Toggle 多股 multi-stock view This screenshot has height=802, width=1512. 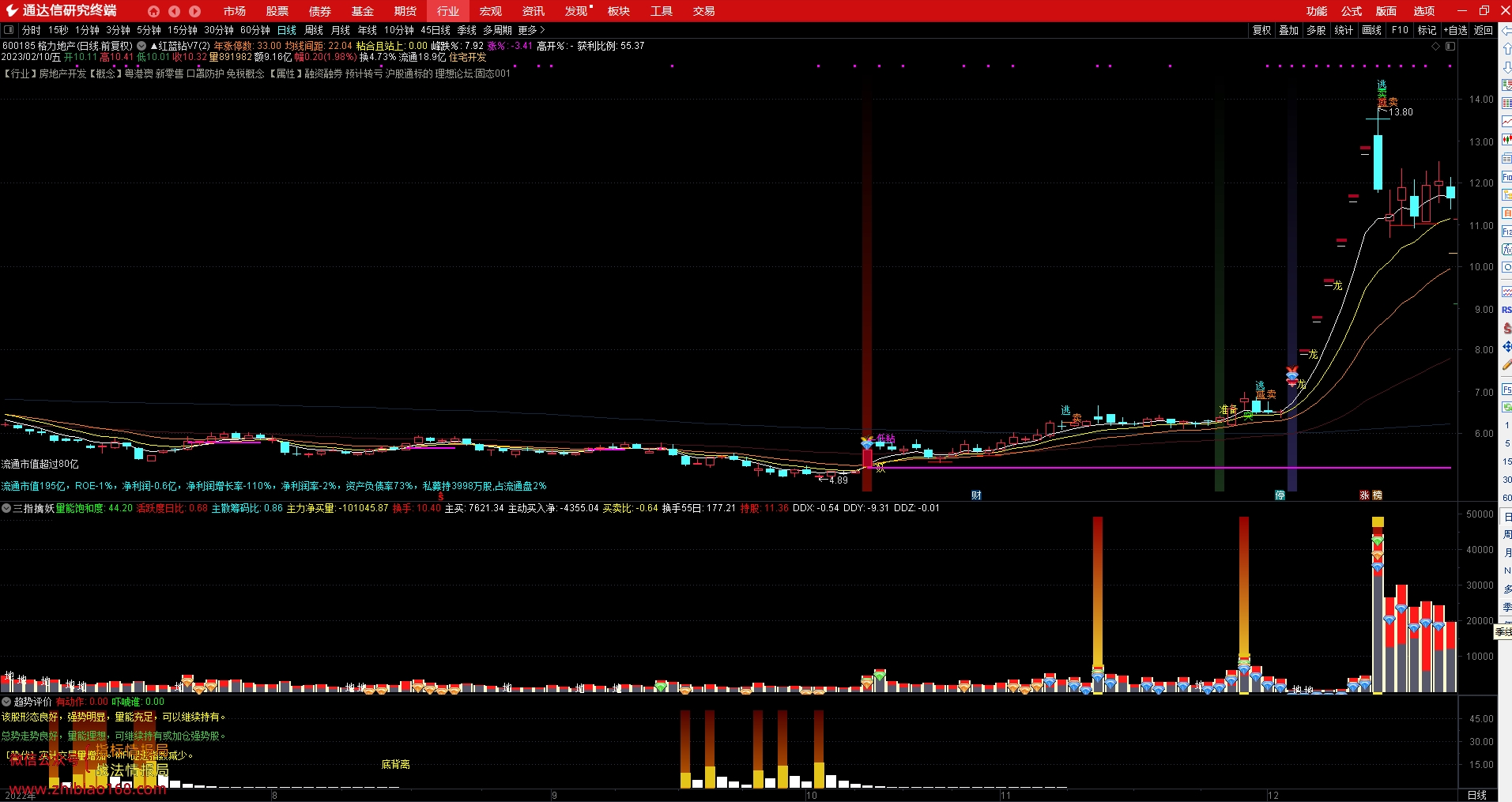pos(1316,30)
